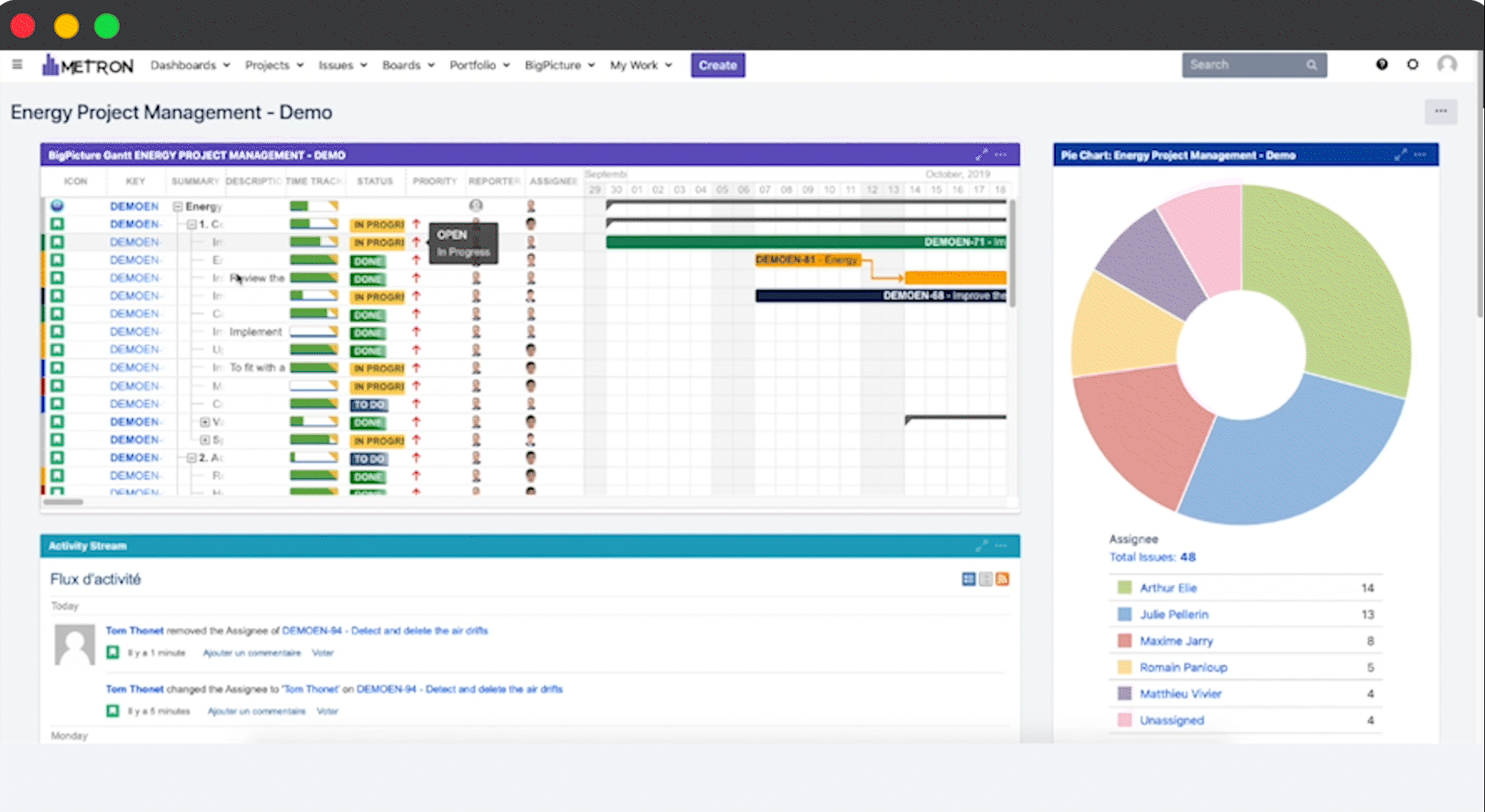
Task: Click the assignee avatar in 'To fit with a' row
Action: (531, 367)
